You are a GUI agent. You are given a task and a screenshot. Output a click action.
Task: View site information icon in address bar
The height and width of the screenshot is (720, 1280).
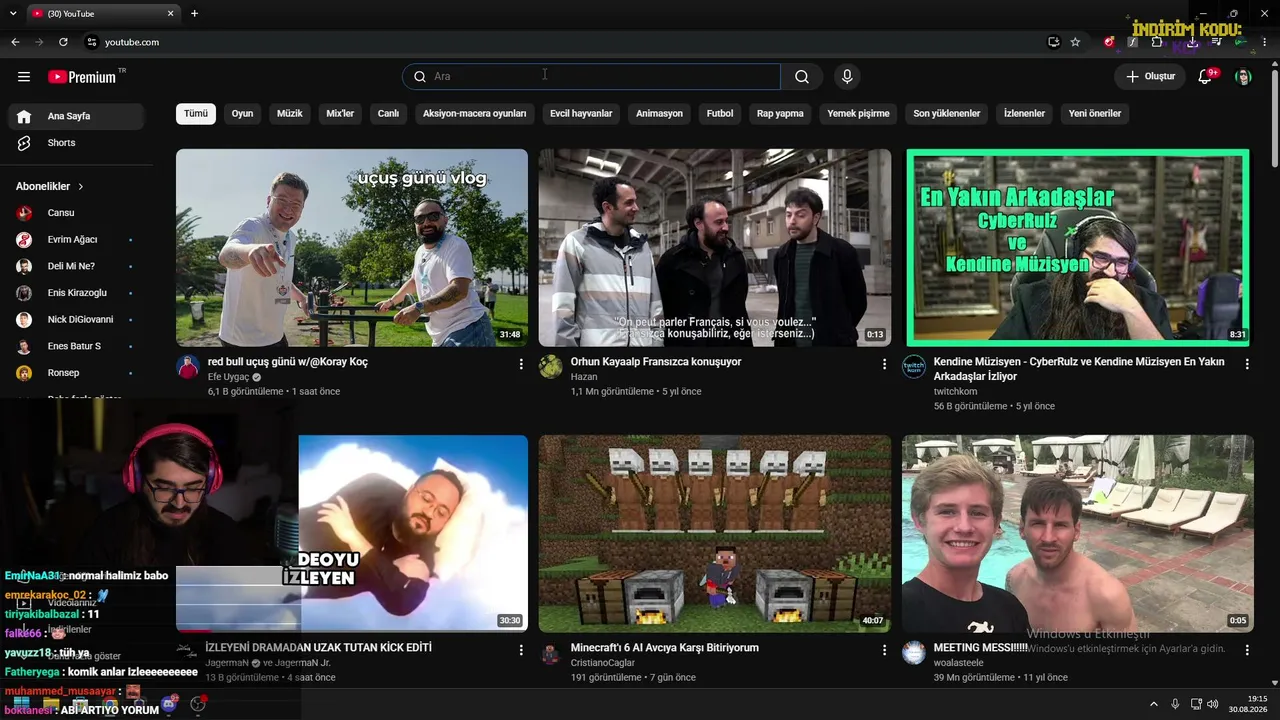tap(92, 42)
